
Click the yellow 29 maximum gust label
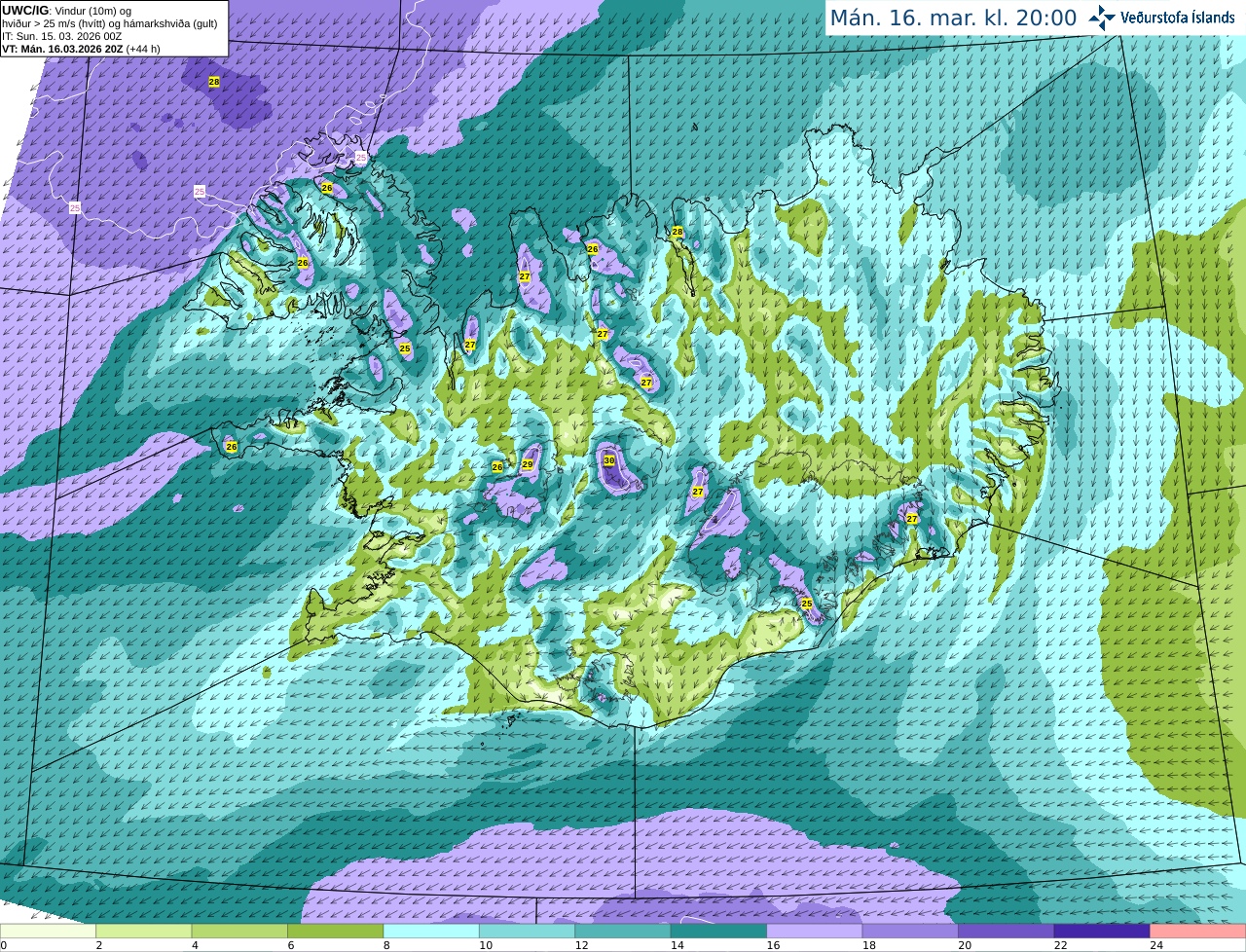pos(528,464)
